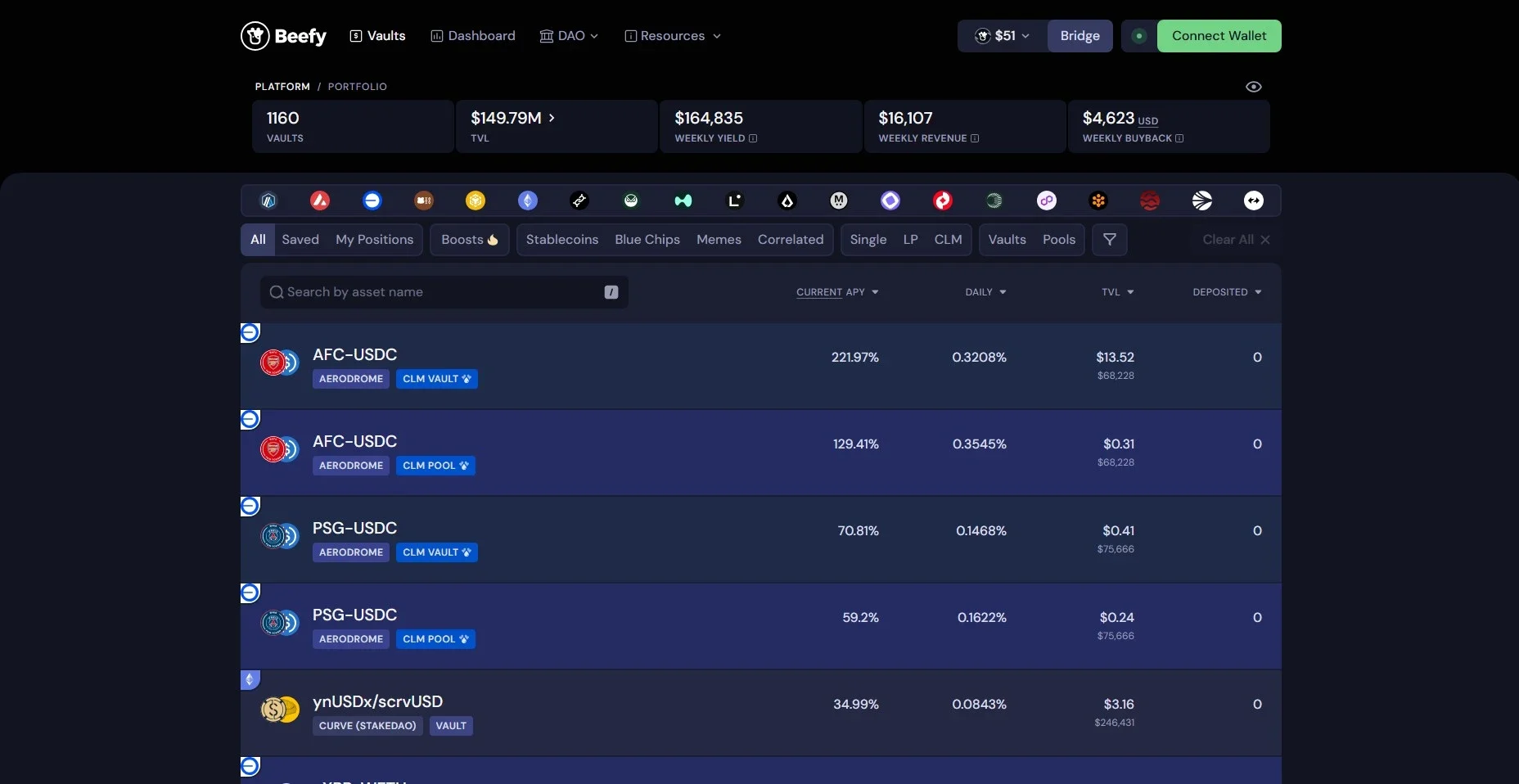Toggle portfolio balance visibility eye icon
Screen dimensions: 1519x784
[1254, 87]
